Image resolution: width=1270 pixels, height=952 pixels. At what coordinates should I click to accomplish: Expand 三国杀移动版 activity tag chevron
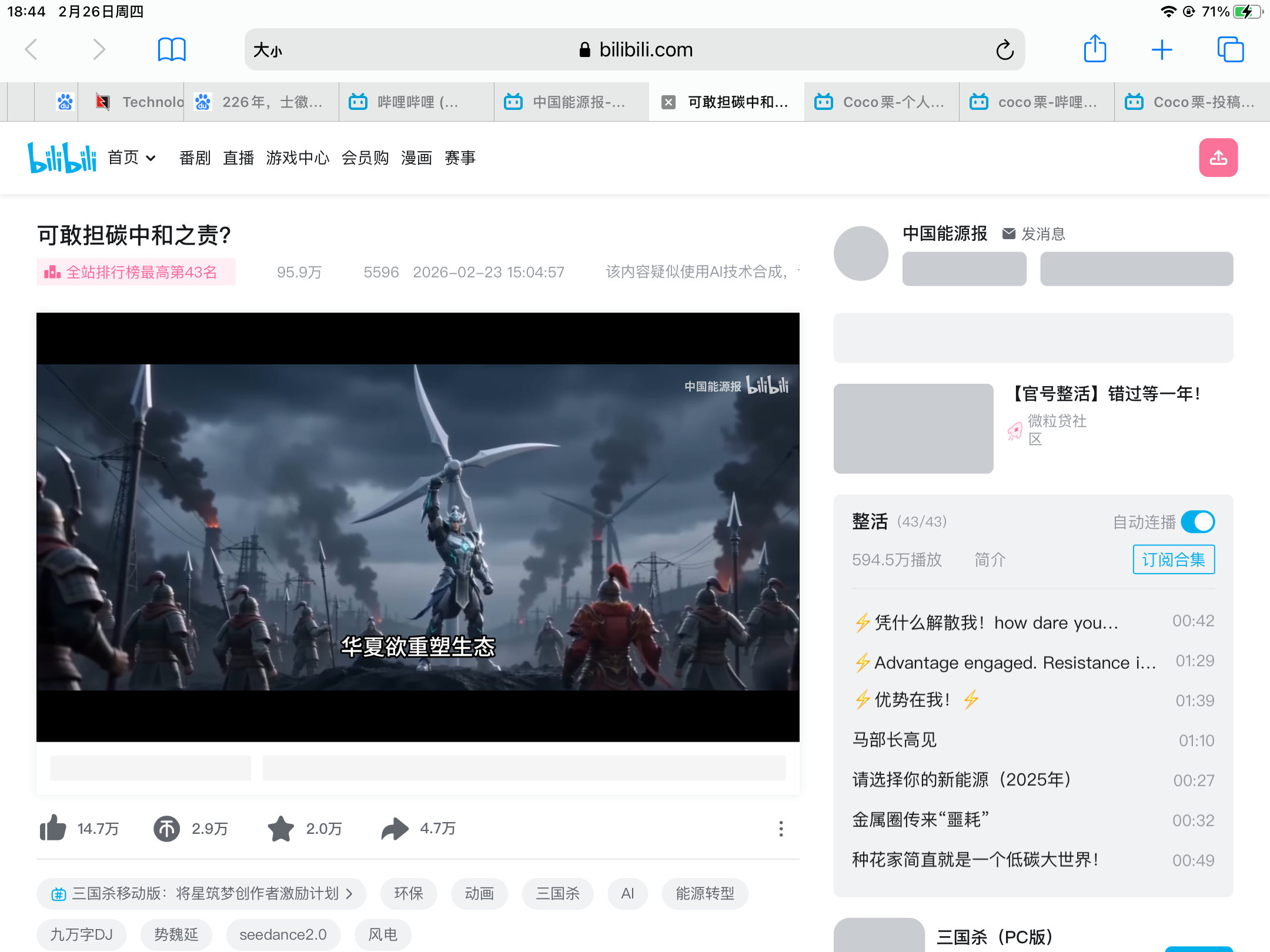[x=349, y=894]
